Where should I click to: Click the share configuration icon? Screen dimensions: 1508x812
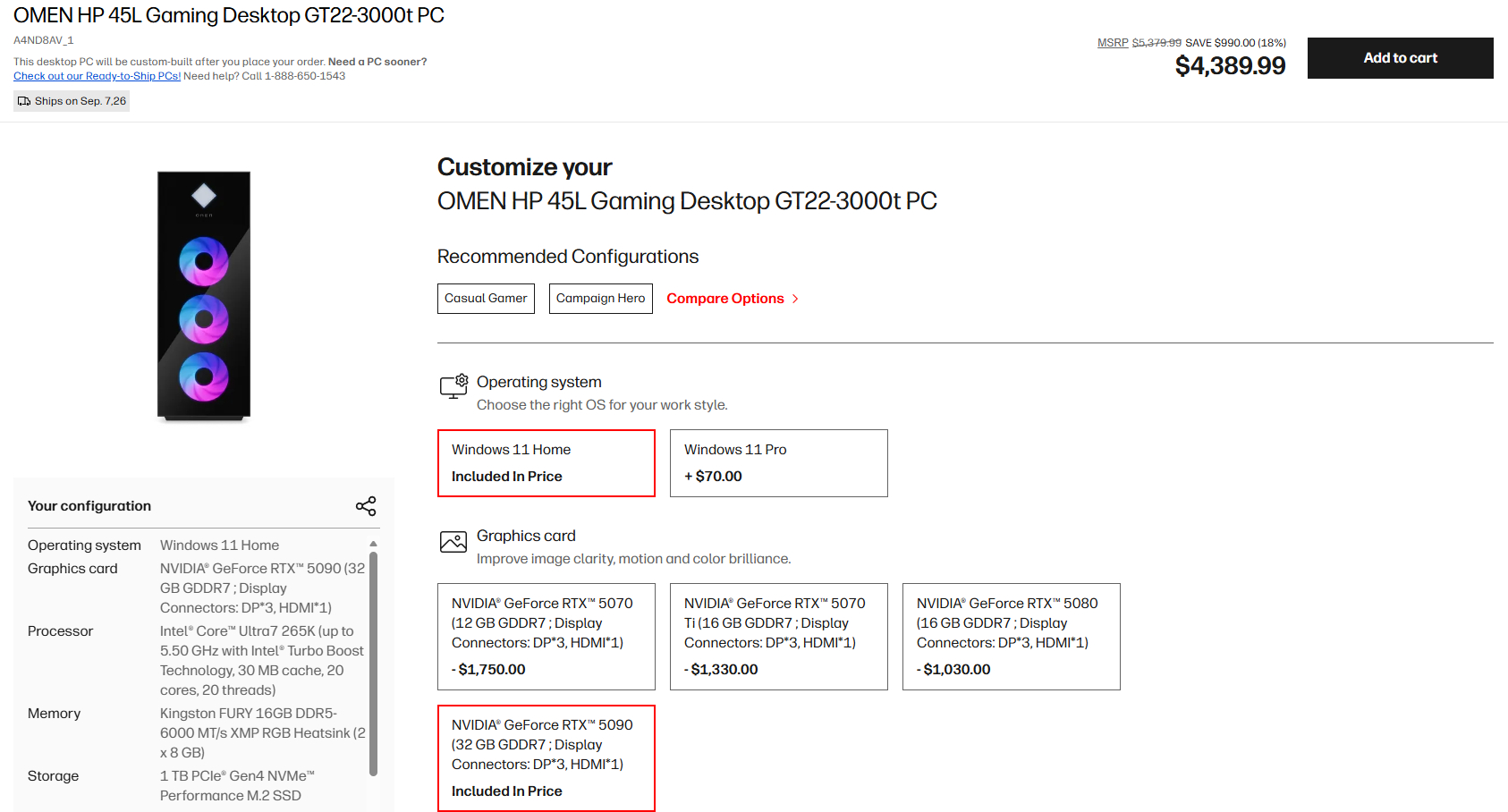click(366, 506)
